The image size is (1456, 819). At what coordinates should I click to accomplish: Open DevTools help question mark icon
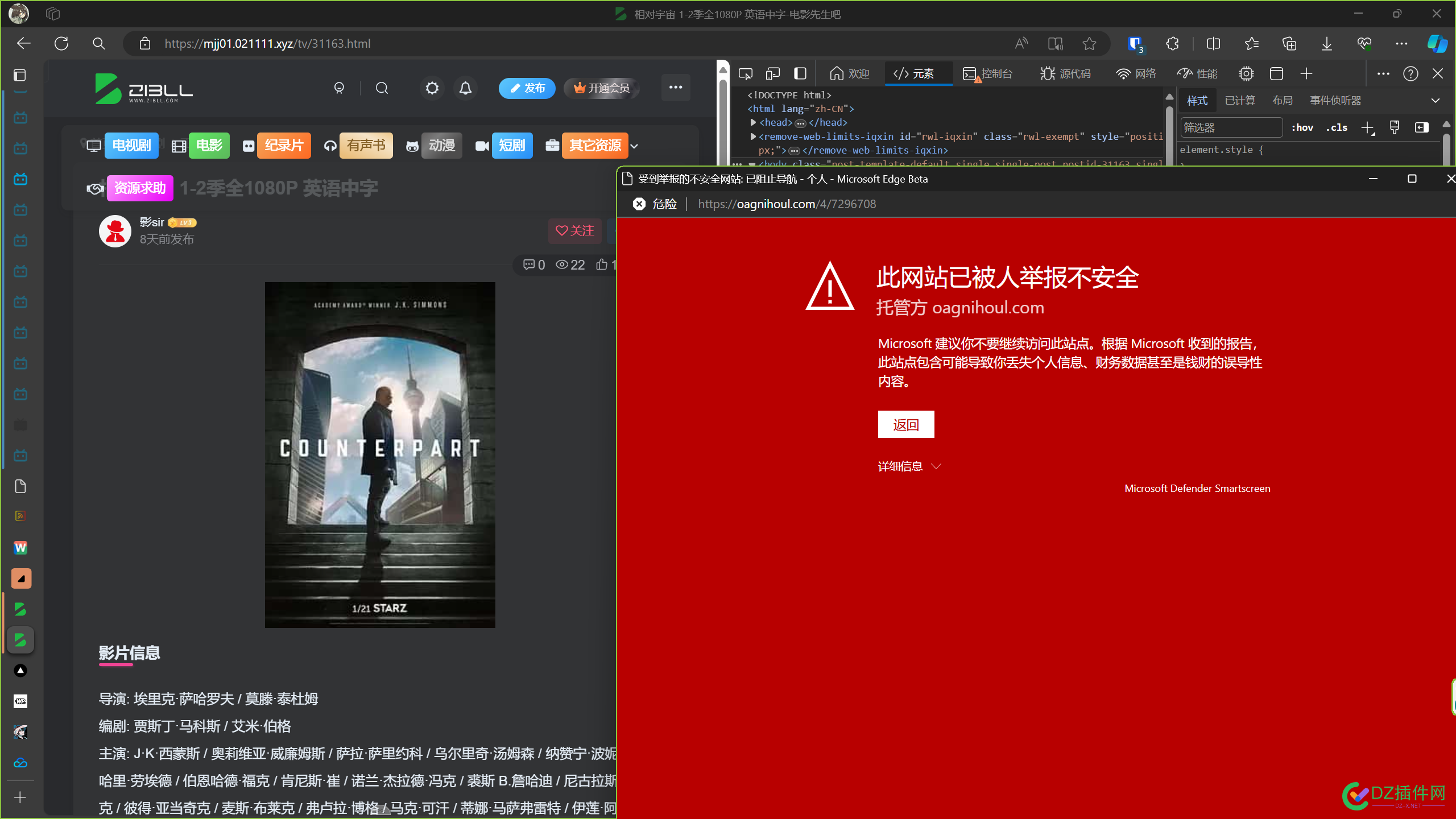coord(1410,74)
